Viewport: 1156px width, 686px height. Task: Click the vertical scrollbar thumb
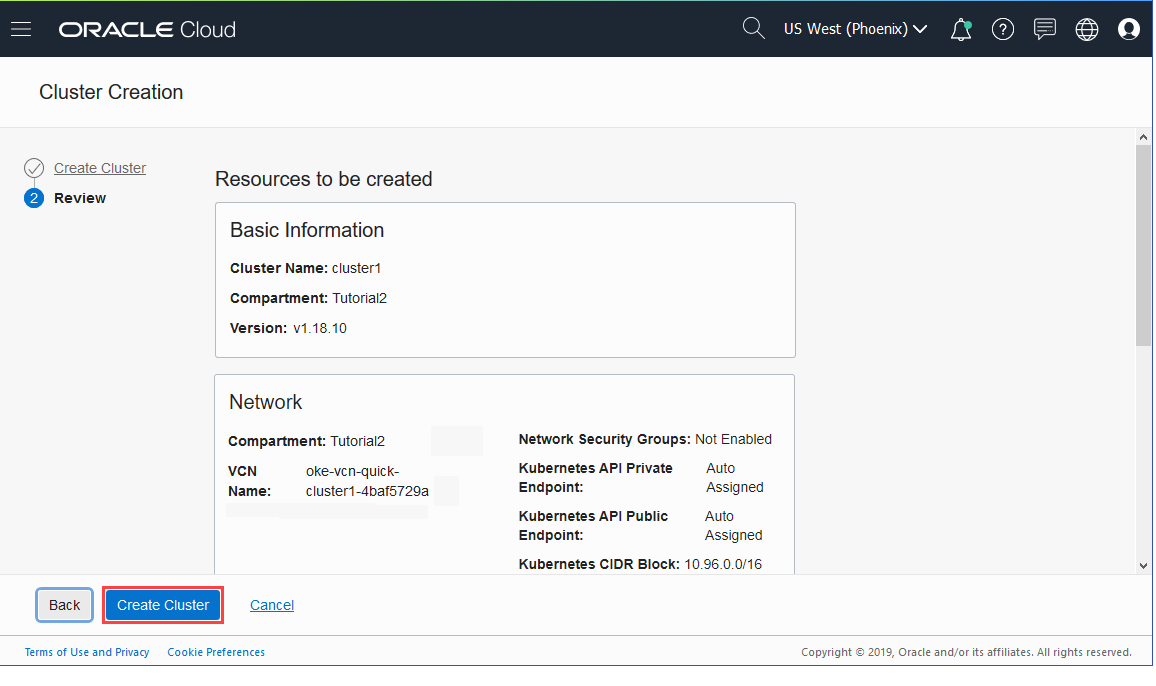(1144, 245)
